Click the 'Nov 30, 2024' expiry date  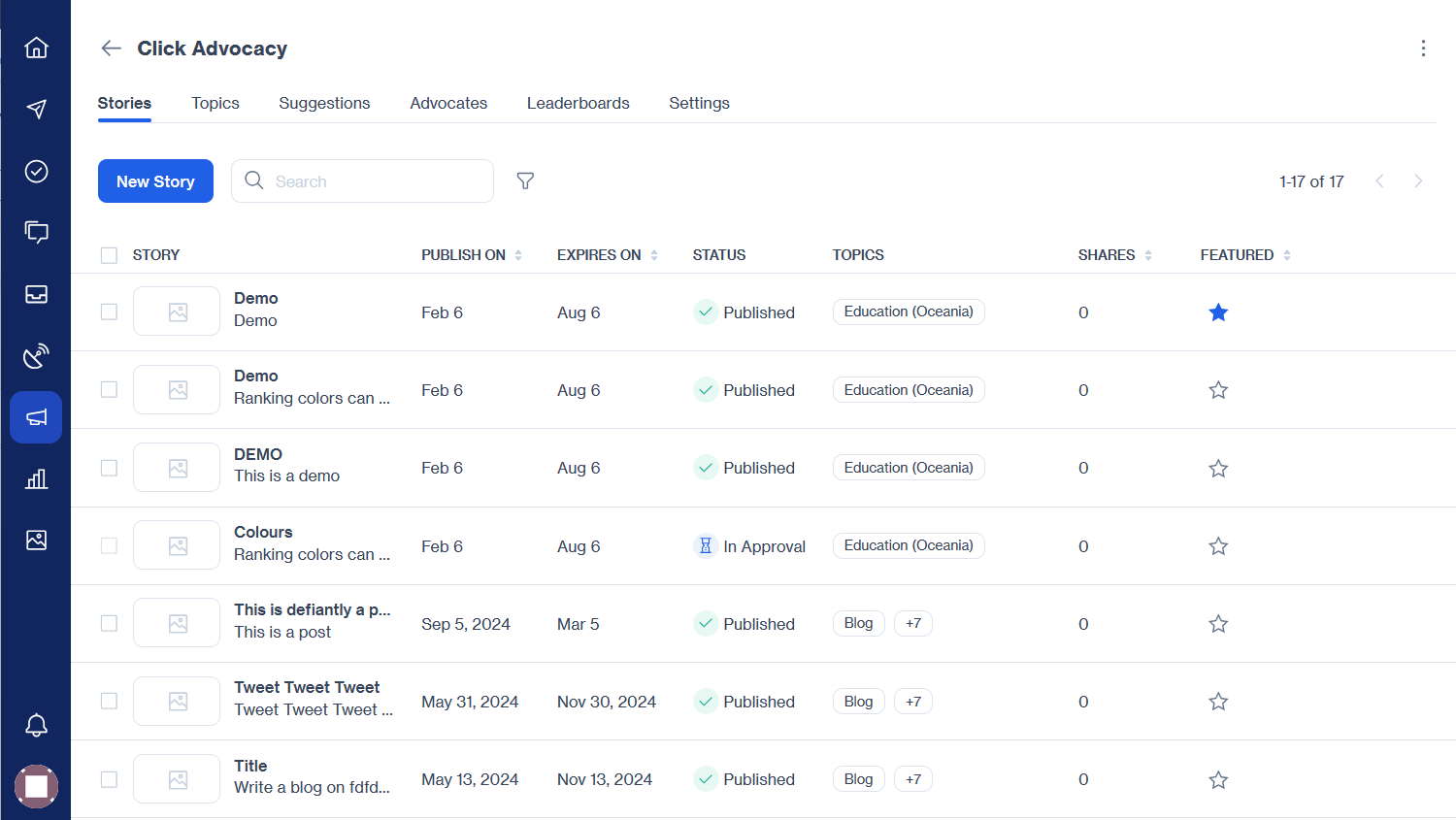(607, 702)
